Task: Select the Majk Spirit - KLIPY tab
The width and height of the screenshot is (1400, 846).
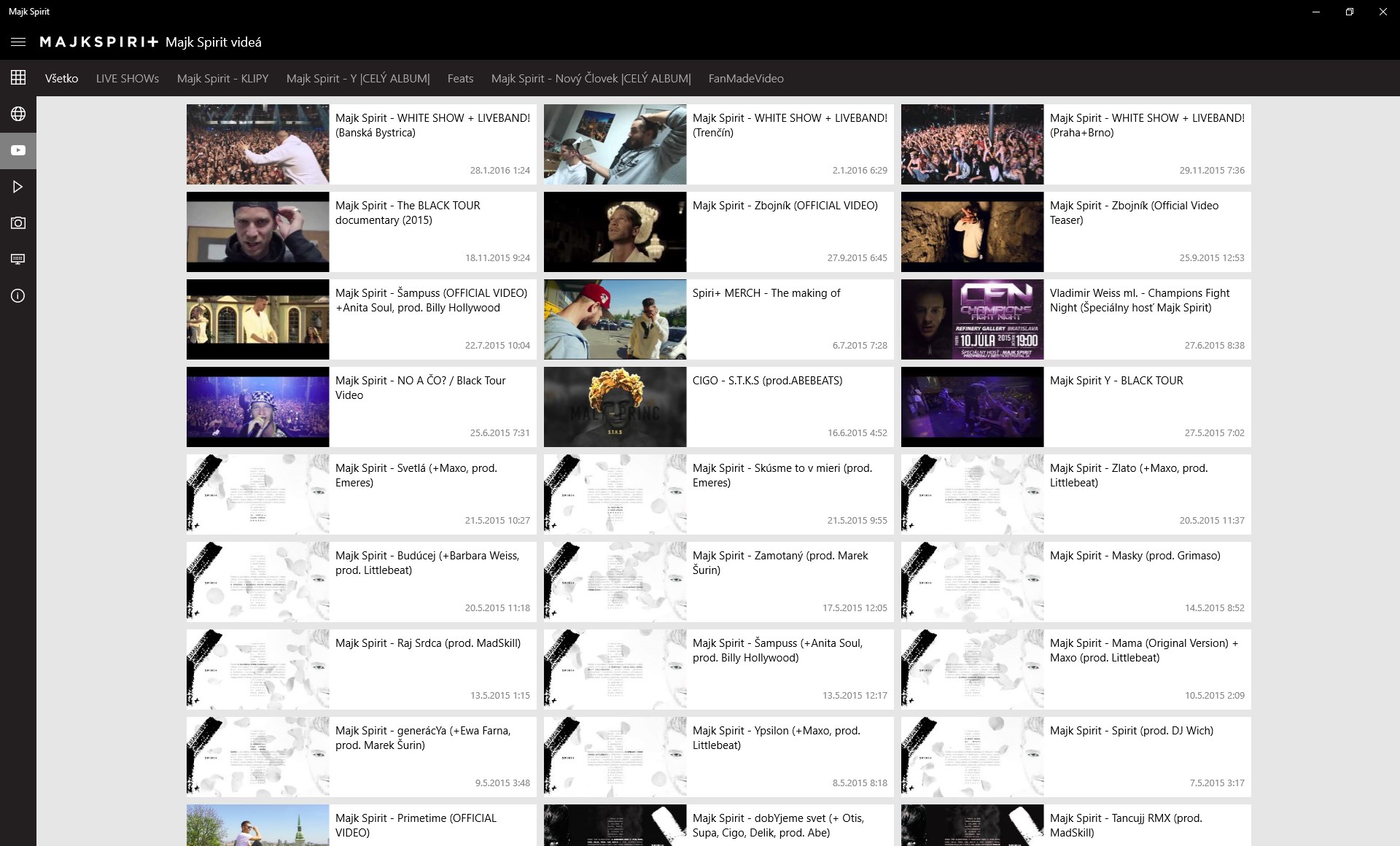Action: point(222,79)
